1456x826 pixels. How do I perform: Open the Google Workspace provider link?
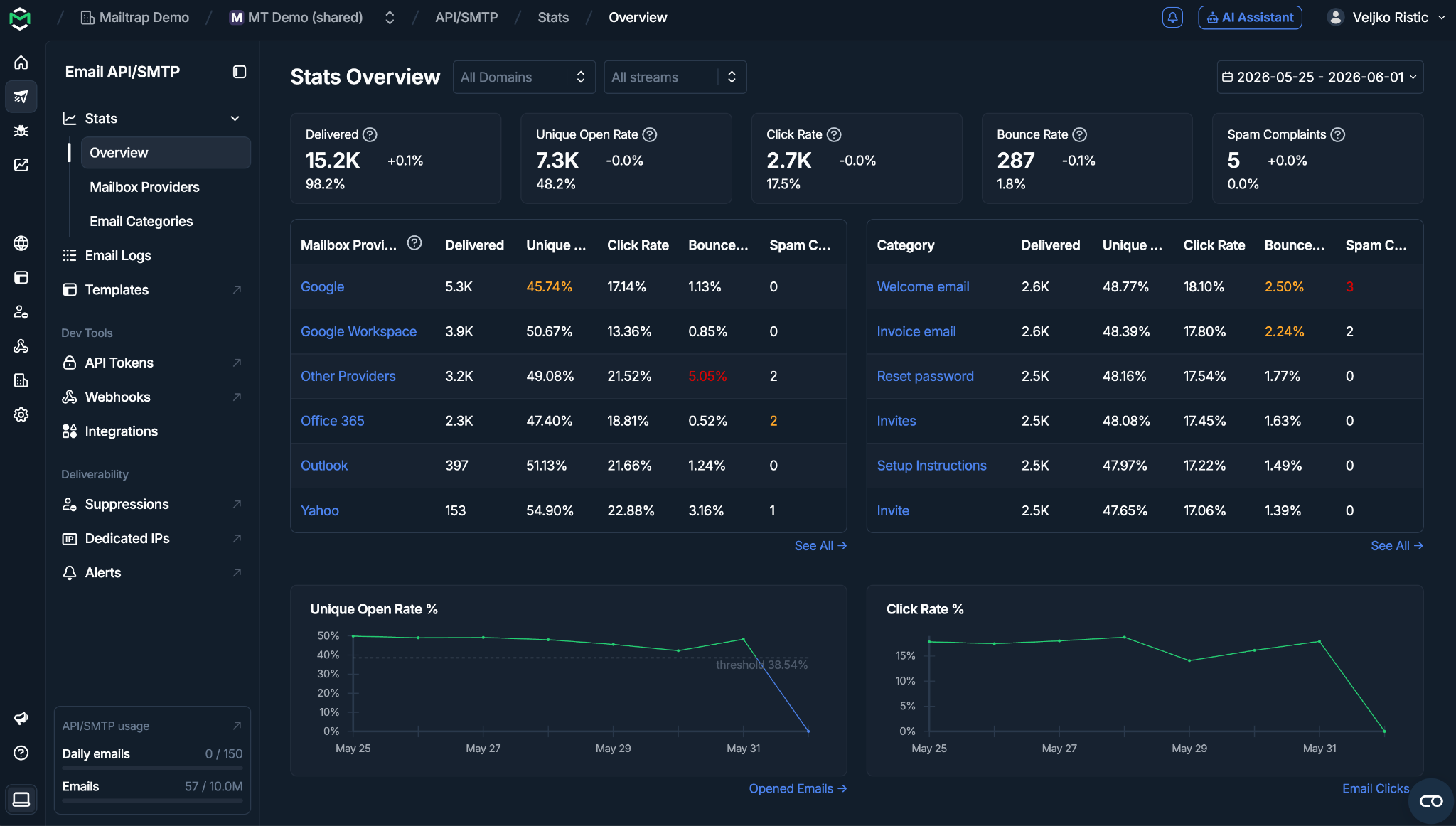click(x=358, y=331)
